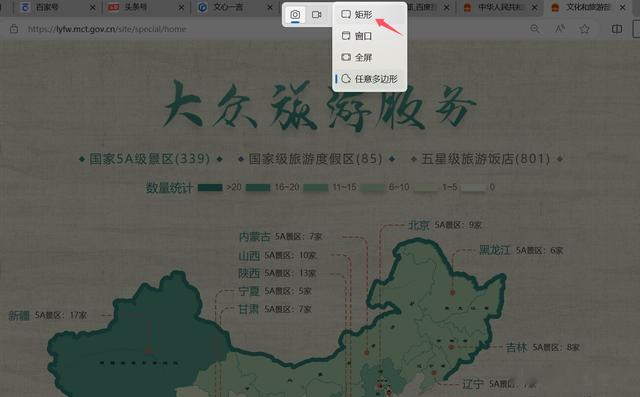The width and height of the screenshot is (640, 397).
Task: Click the 北京 5A景区 label
Action: pyautogui.click(x=445, y=225)
